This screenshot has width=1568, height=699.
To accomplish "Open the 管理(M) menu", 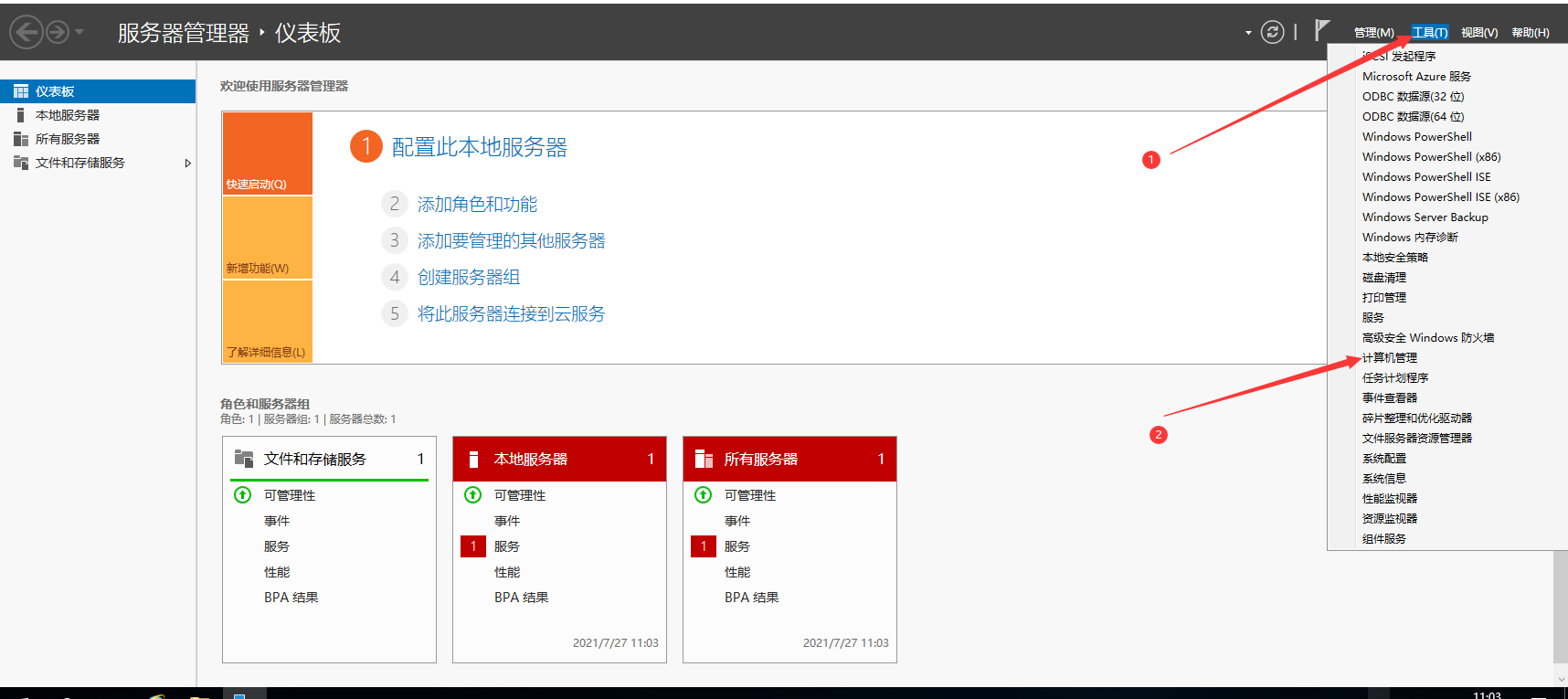I will (1374, 33).
